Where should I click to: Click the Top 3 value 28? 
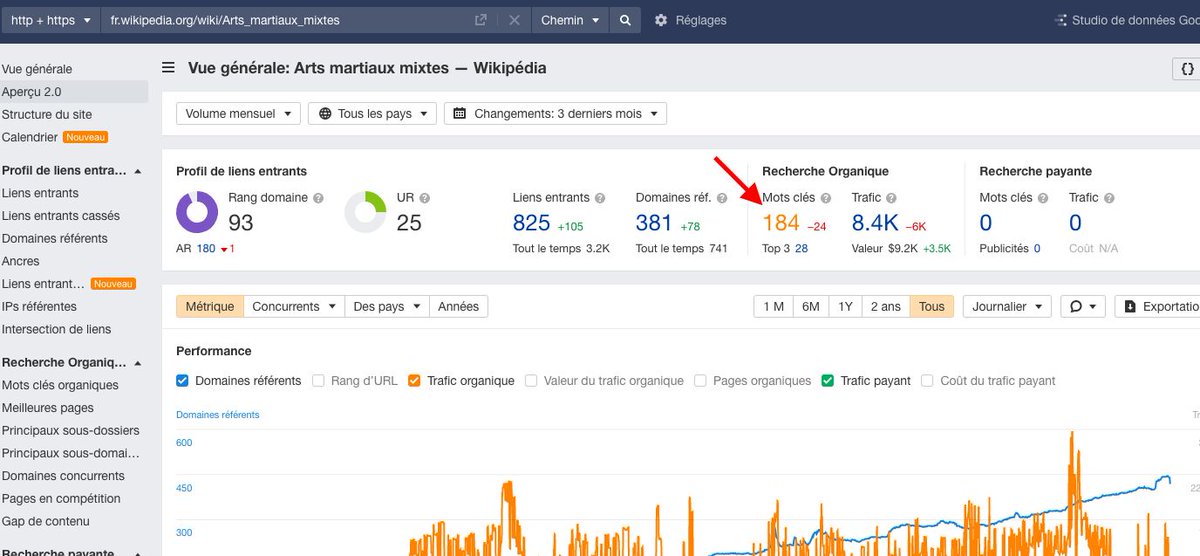(802, 249)
